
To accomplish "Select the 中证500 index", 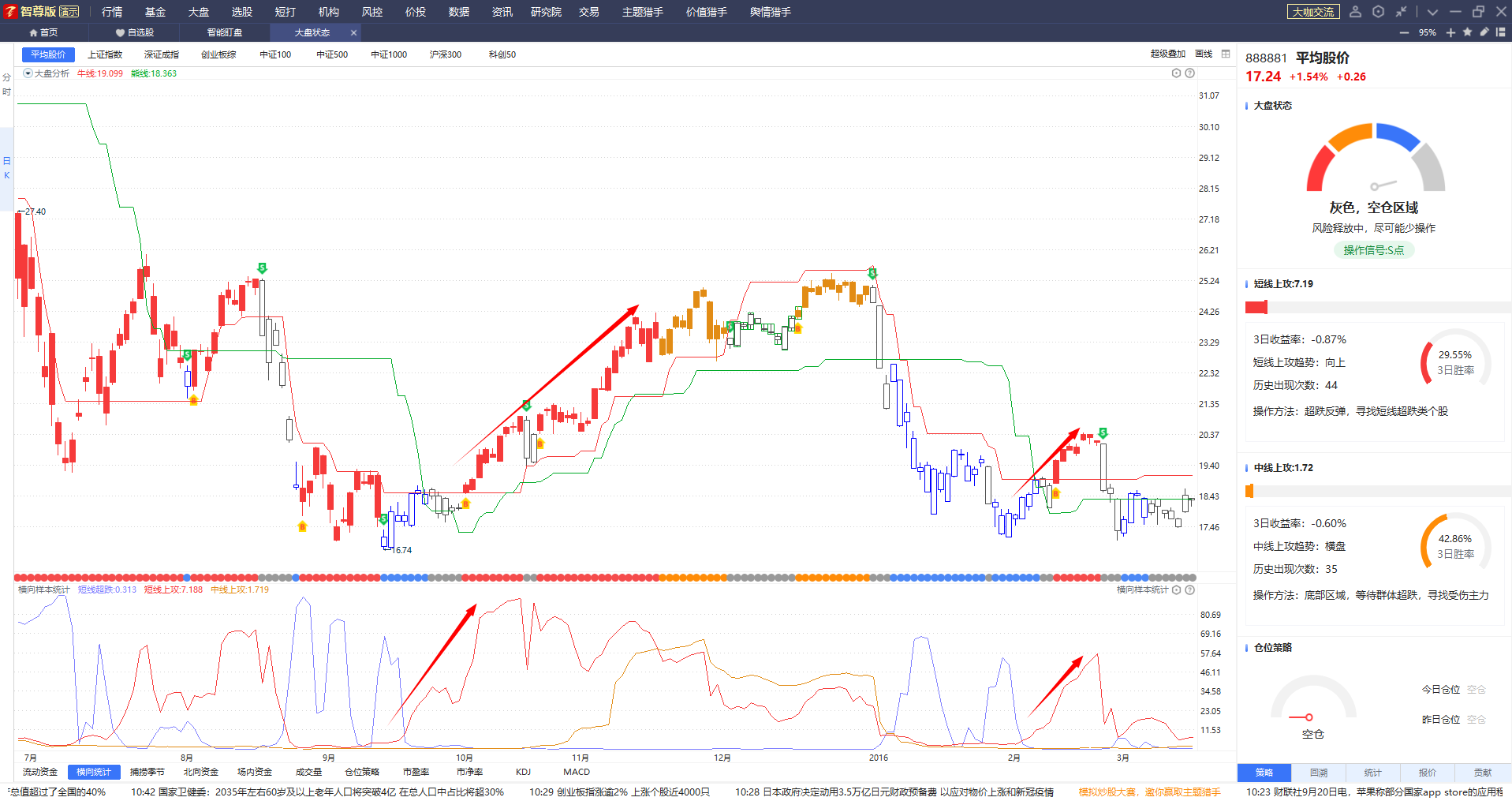I will [332, 54].
